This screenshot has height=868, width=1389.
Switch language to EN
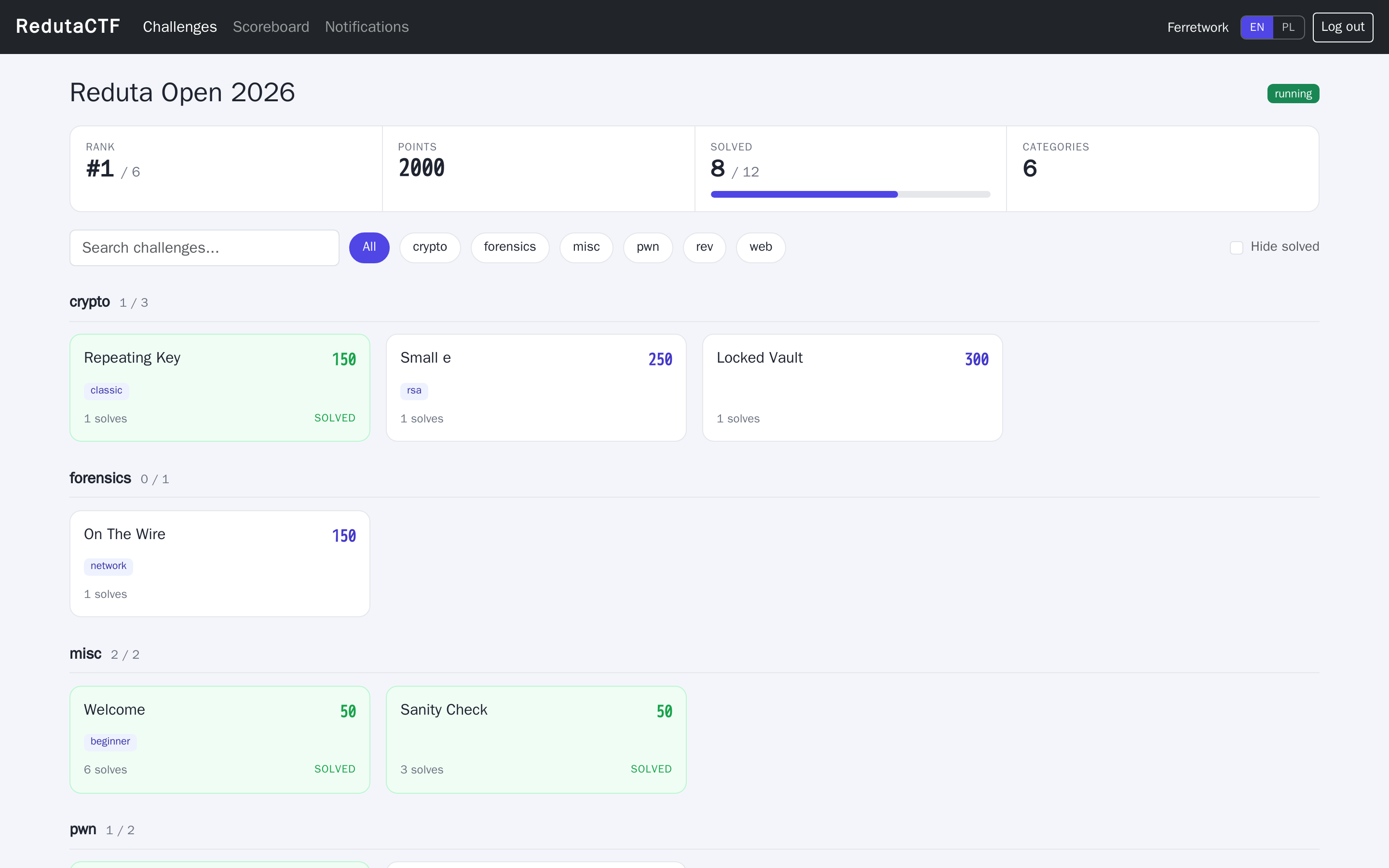(1256, 27)
